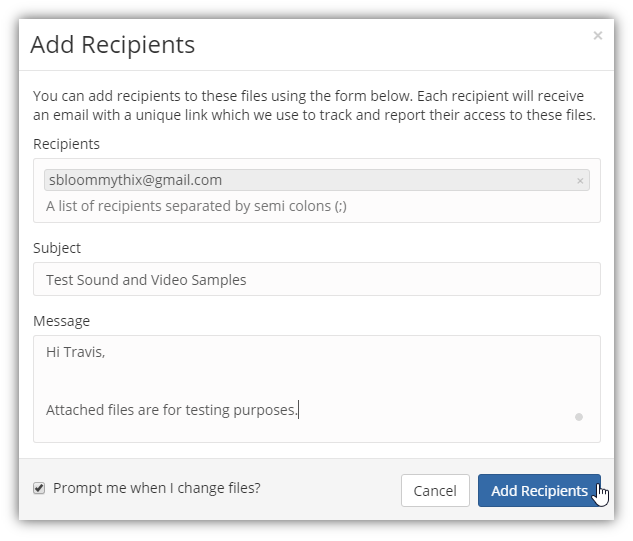Click the 'Add Recipients' dialog title
This screenshot has height=541, width=633.
(113, 44)
